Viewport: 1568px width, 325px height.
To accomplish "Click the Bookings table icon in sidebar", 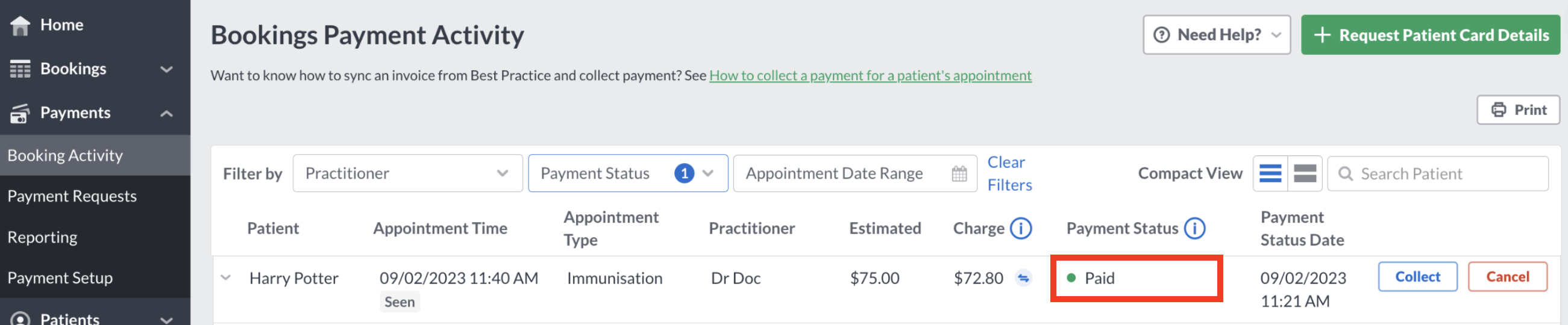I will [x=20, y=69].
